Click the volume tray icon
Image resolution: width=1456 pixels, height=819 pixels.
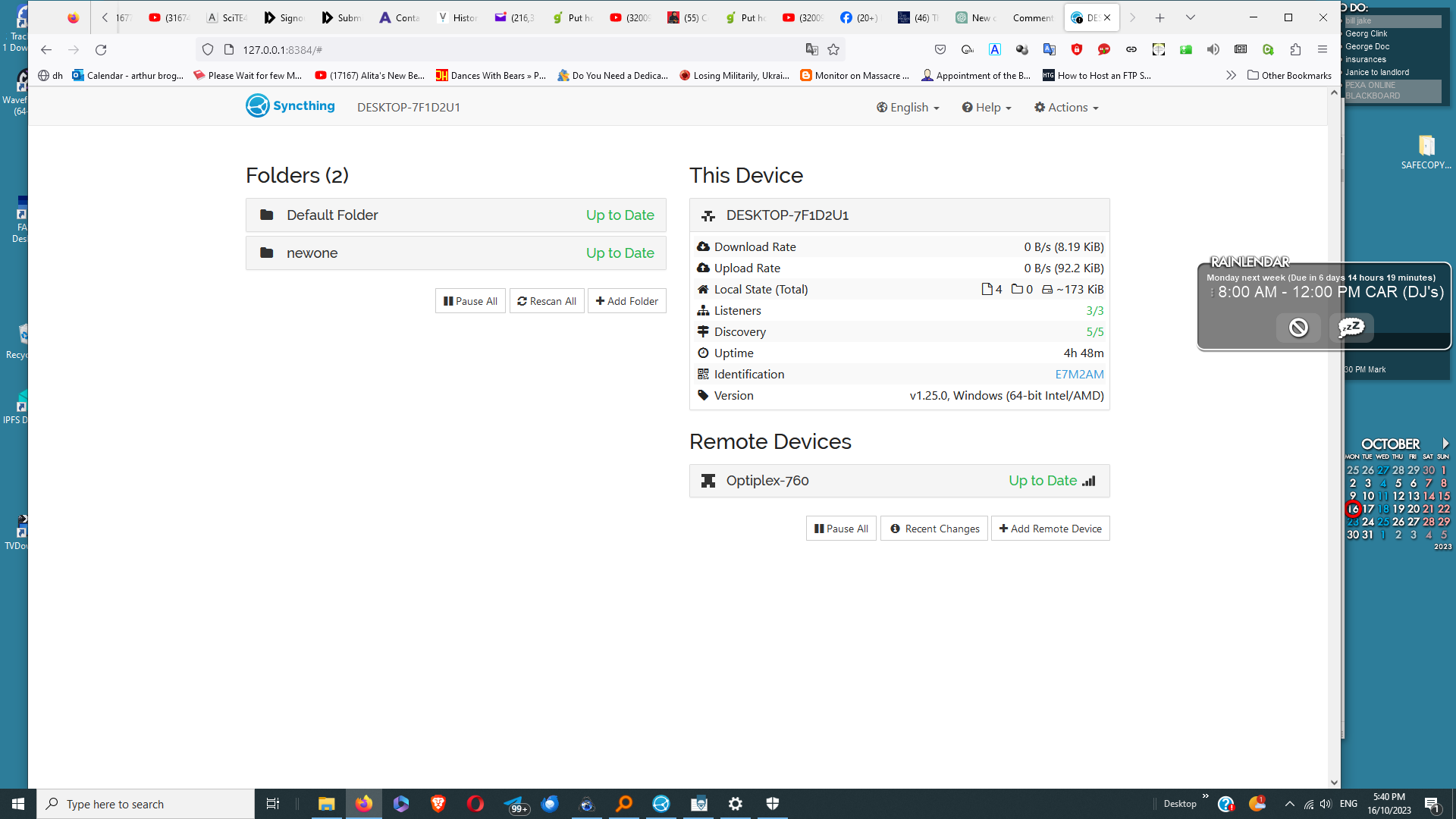pyautogui.click(x=1326, y=804)
